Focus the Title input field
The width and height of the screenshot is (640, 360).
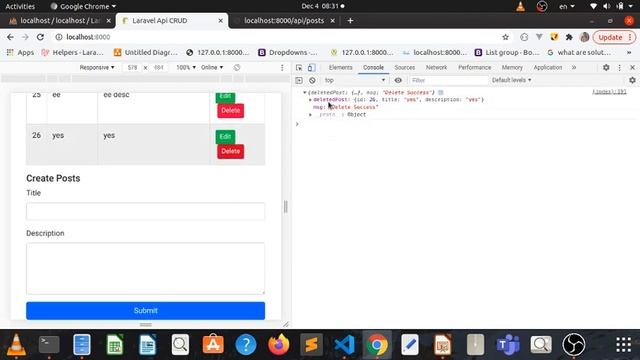click(145, 211)
